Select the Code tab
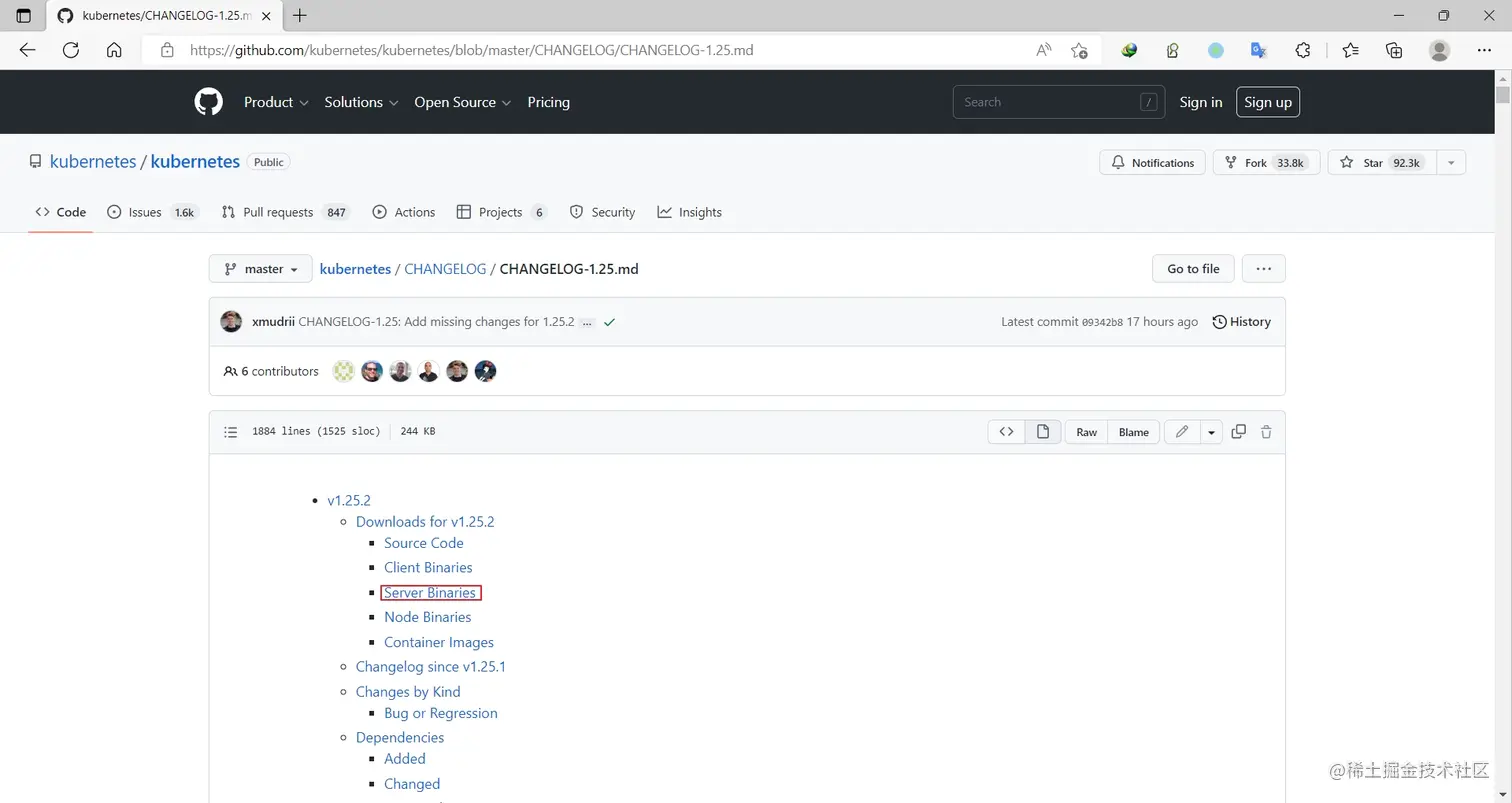This screenshot has height=803, width=1512. (60, 212)
